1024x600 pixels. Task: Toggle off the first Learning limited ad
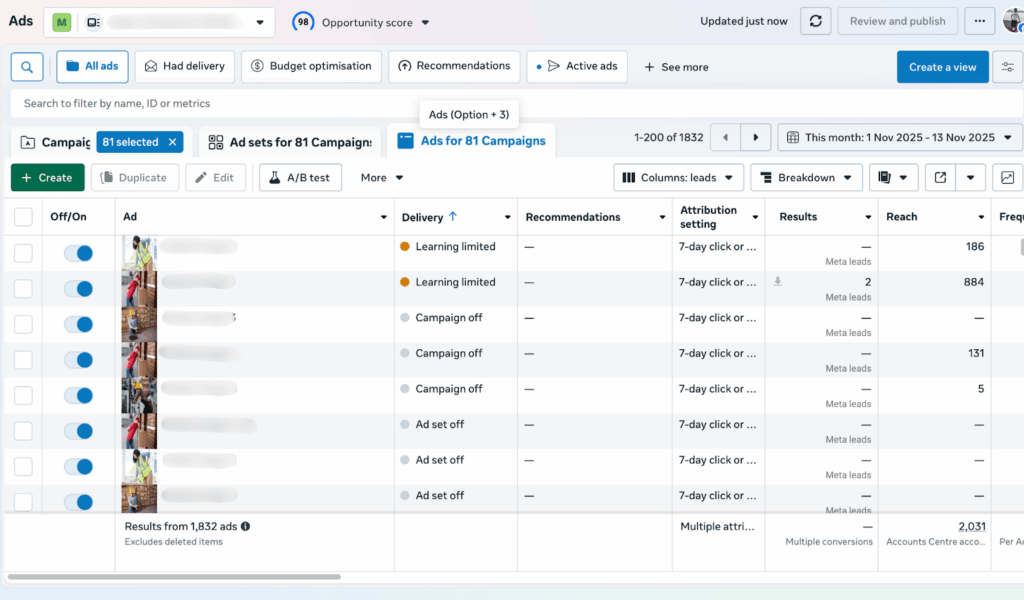click(78, 254)
